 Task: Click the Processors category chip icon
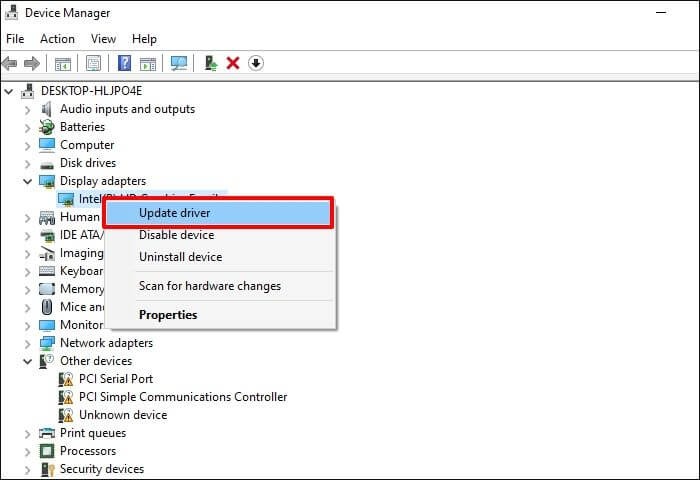coord(47,451)
